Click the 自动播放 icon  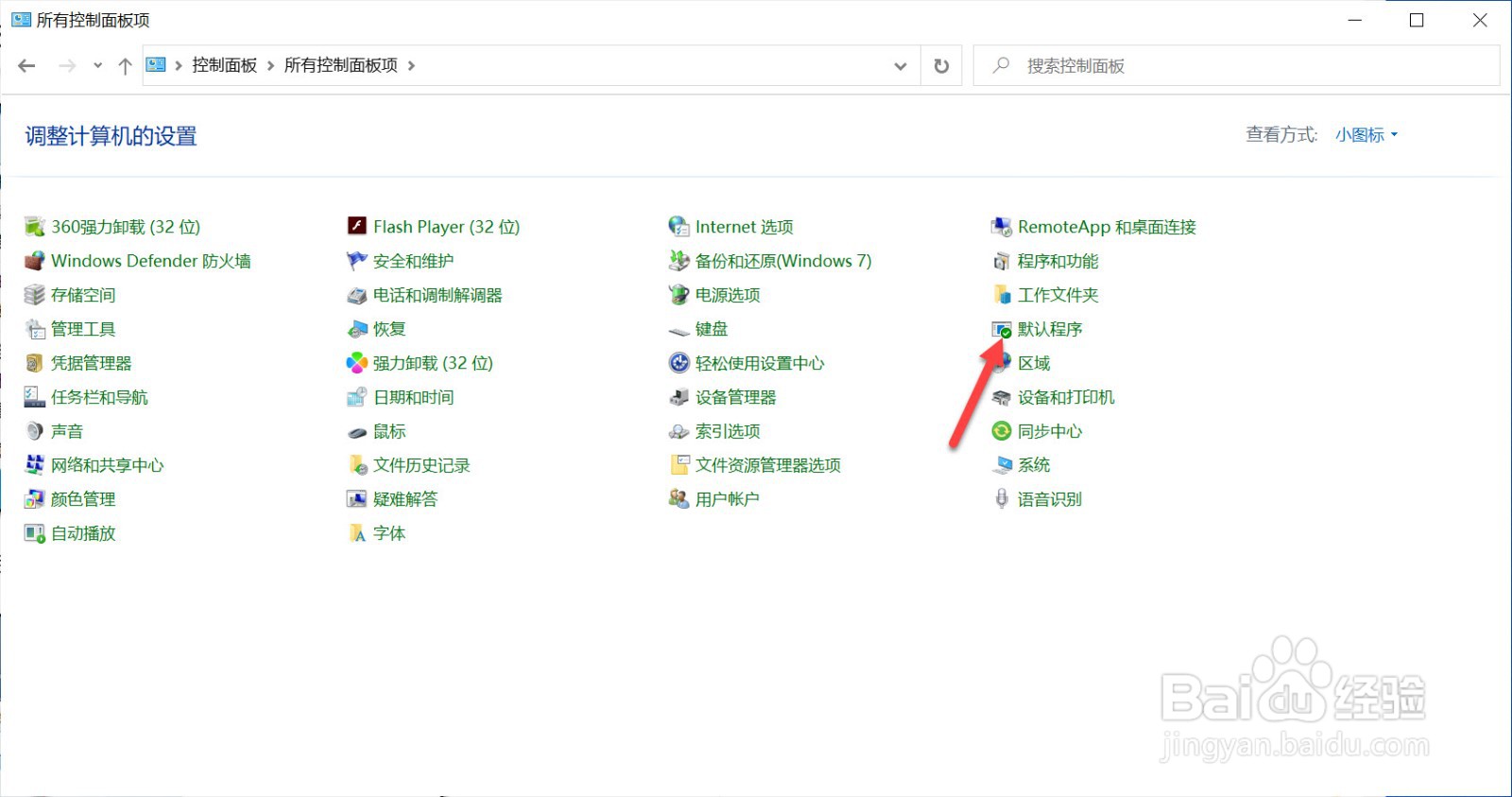(x=35, y=533)
